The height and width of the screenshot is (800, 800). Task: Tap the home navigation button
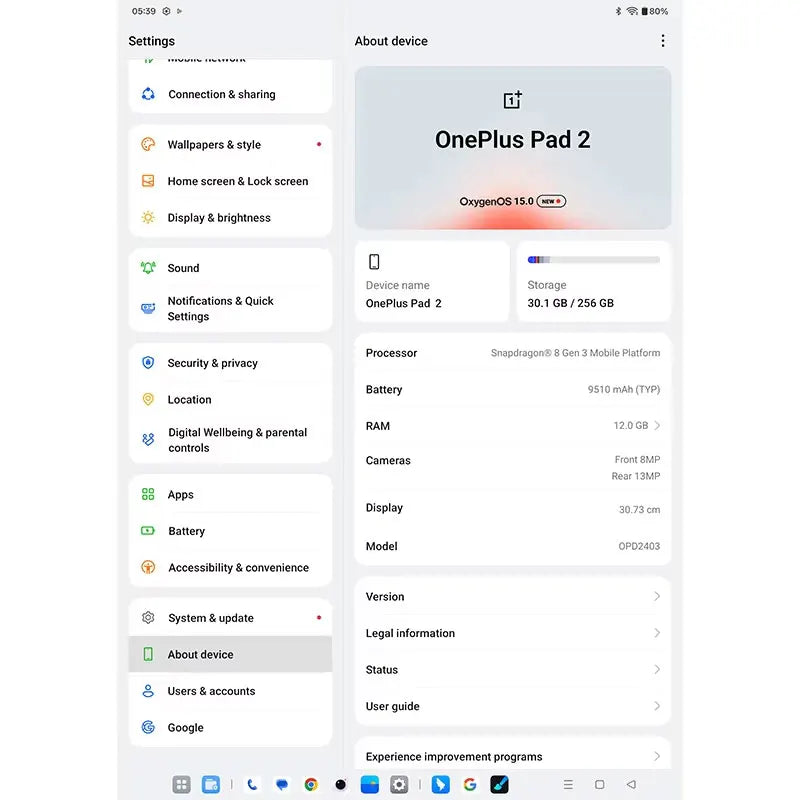pyautogui.click(x=600, y=784)
